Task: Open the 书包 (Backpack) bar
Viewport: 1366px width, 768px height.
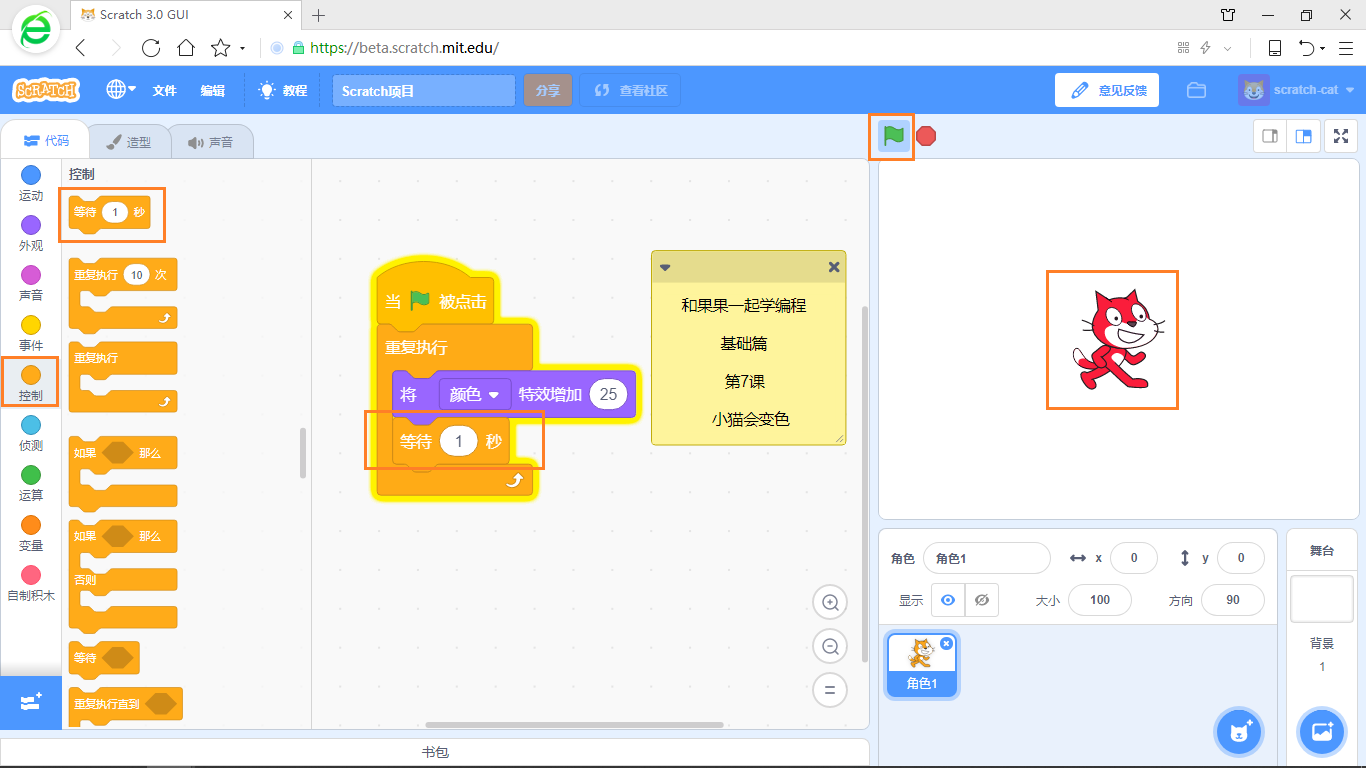Action: tap(435, 752)
